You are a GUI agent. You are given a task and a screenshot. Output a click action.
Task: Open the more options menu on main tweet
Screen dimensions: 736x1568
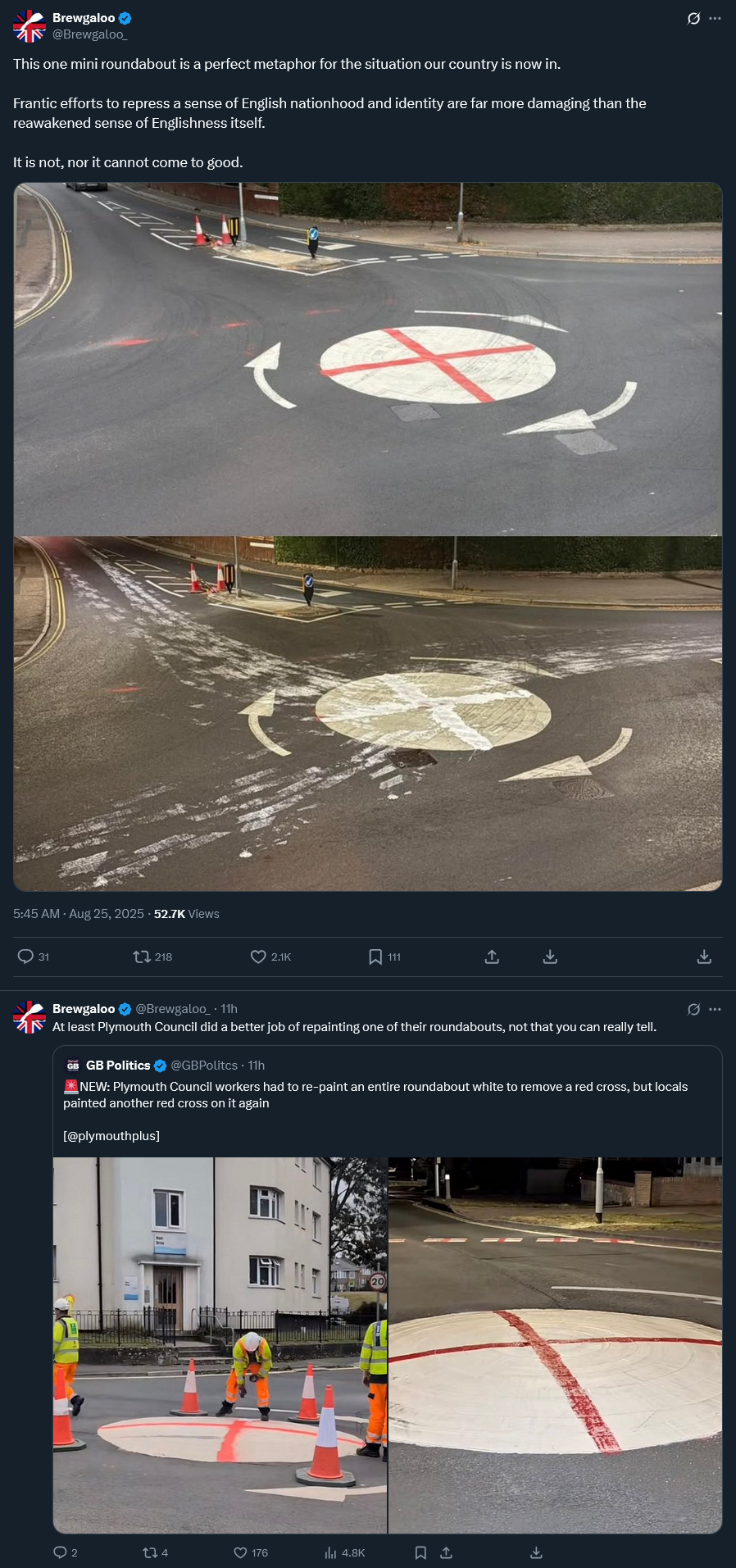pyautogui.click(x=715, y=18)
